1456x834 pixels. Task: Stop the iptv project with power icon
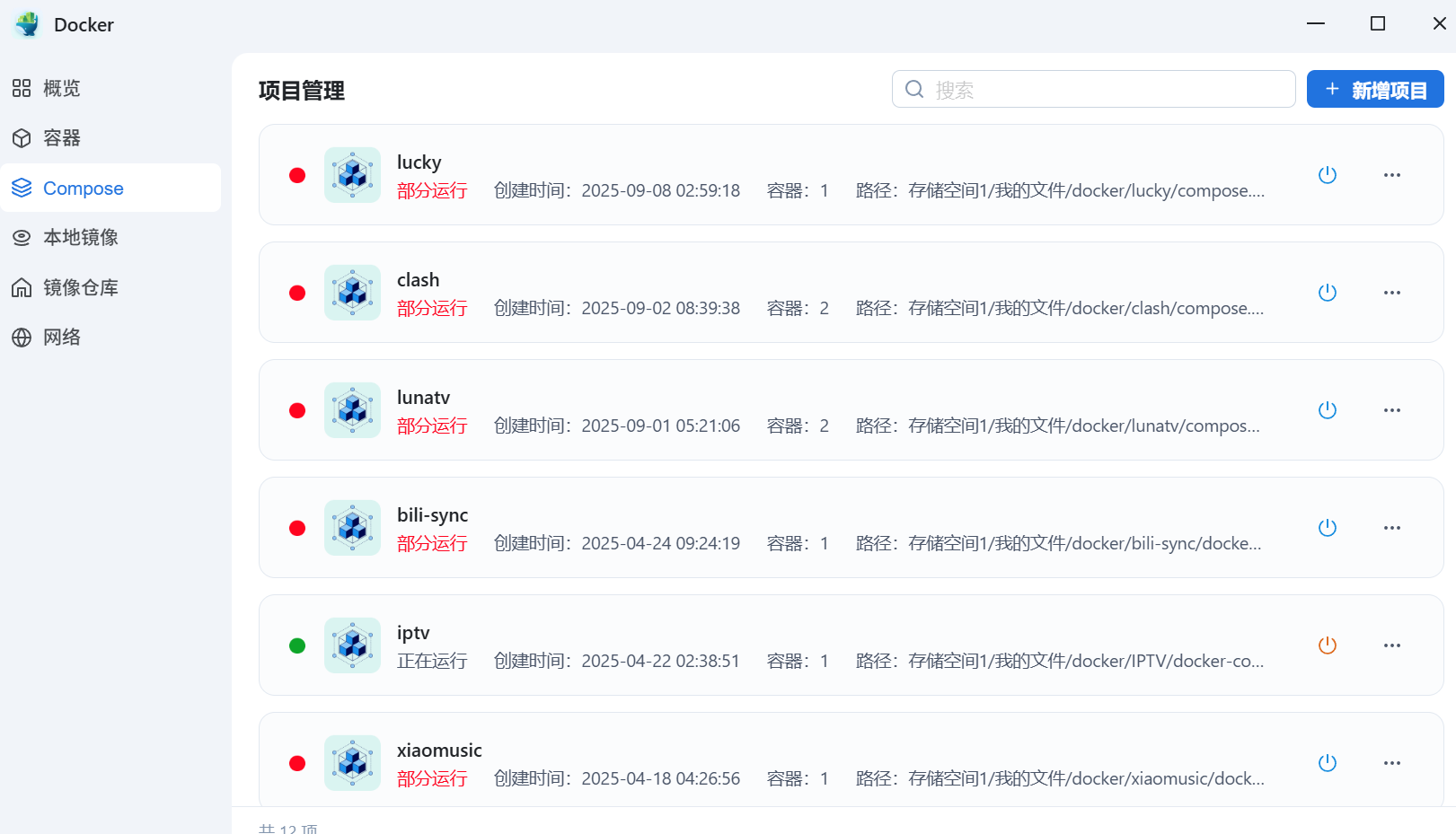pos(1328,645)
